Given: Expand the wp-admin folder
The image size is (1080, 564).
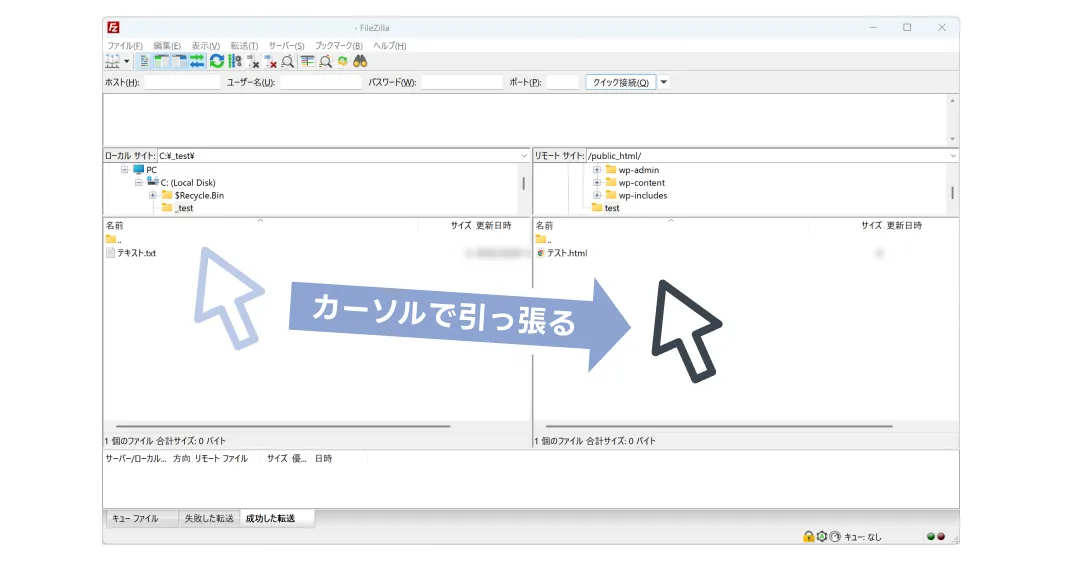Looking at the screenshot, I should pos(597,170).
